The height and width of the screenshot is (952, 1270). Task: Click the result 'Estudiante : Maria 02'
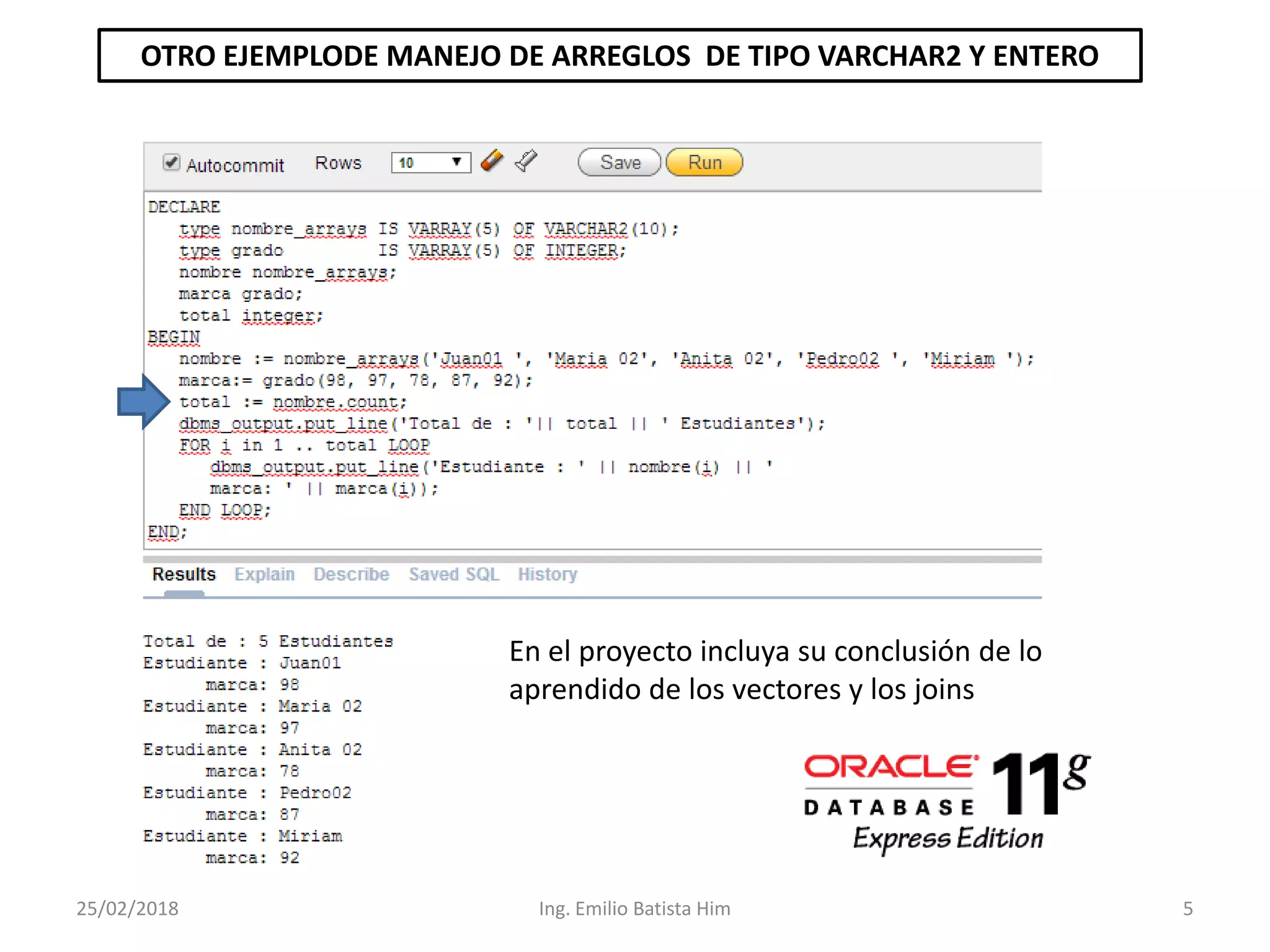tap(252, 706)
